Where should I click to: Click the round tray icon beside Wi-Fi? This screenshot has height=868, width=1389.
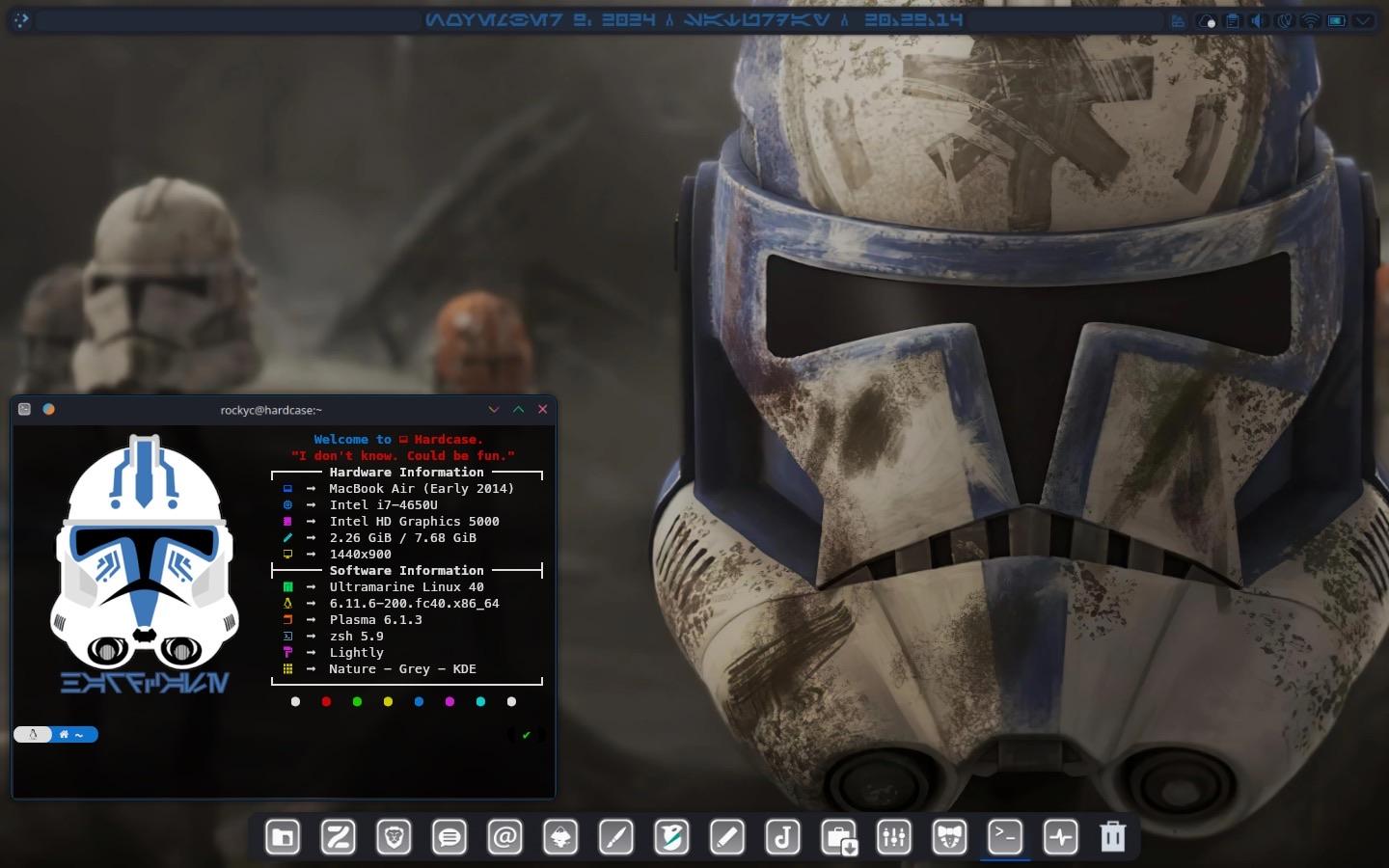coord(1285,20)
